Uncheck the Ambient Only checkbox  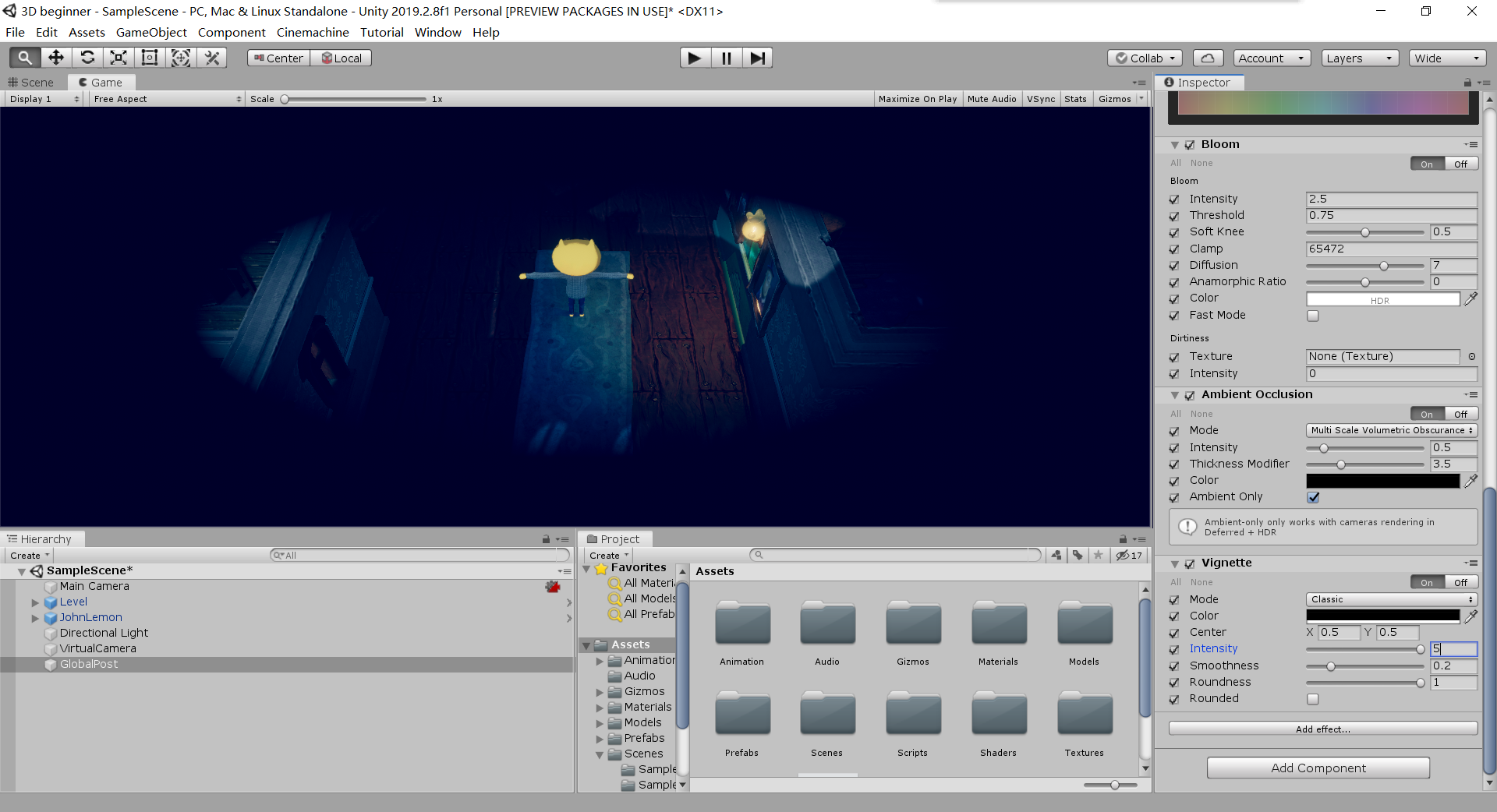[1313, 497]
